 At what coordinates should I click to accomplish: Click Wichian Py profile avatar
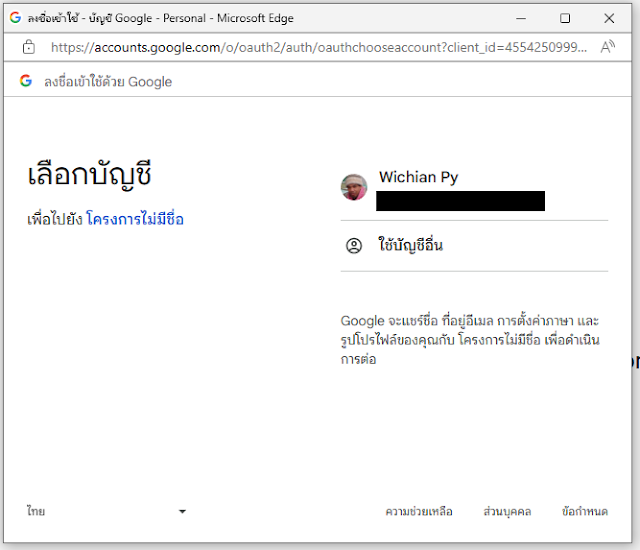354,187
